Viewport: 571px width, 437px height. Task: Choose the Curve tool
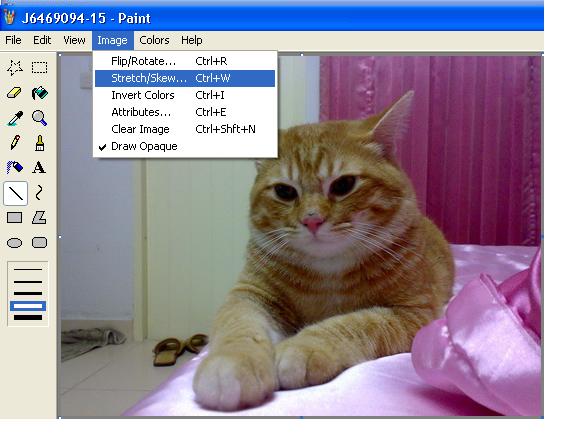[x=39, y=193]
